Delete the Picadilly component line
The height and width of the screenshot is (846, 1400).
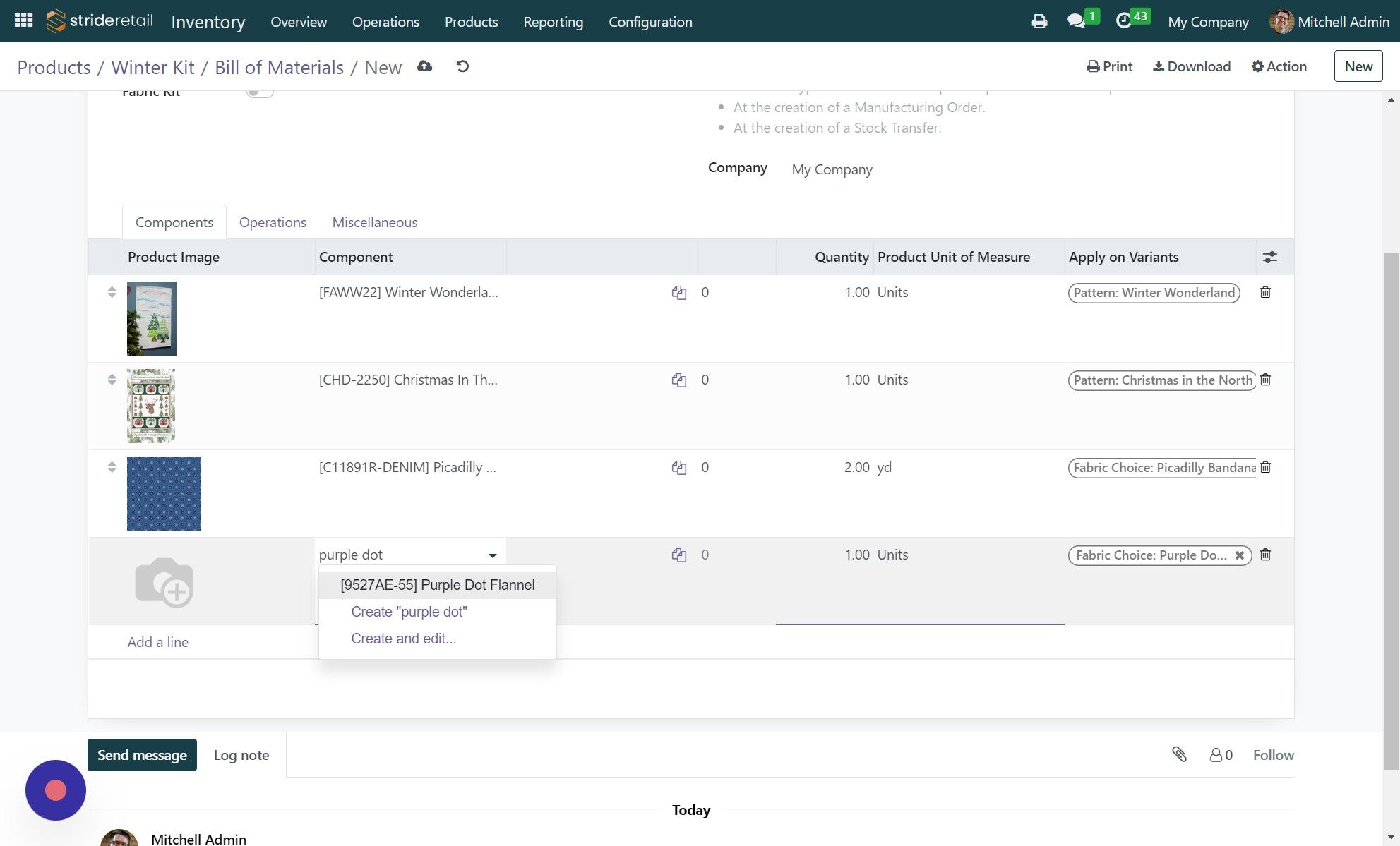(x=1265, y=467)
